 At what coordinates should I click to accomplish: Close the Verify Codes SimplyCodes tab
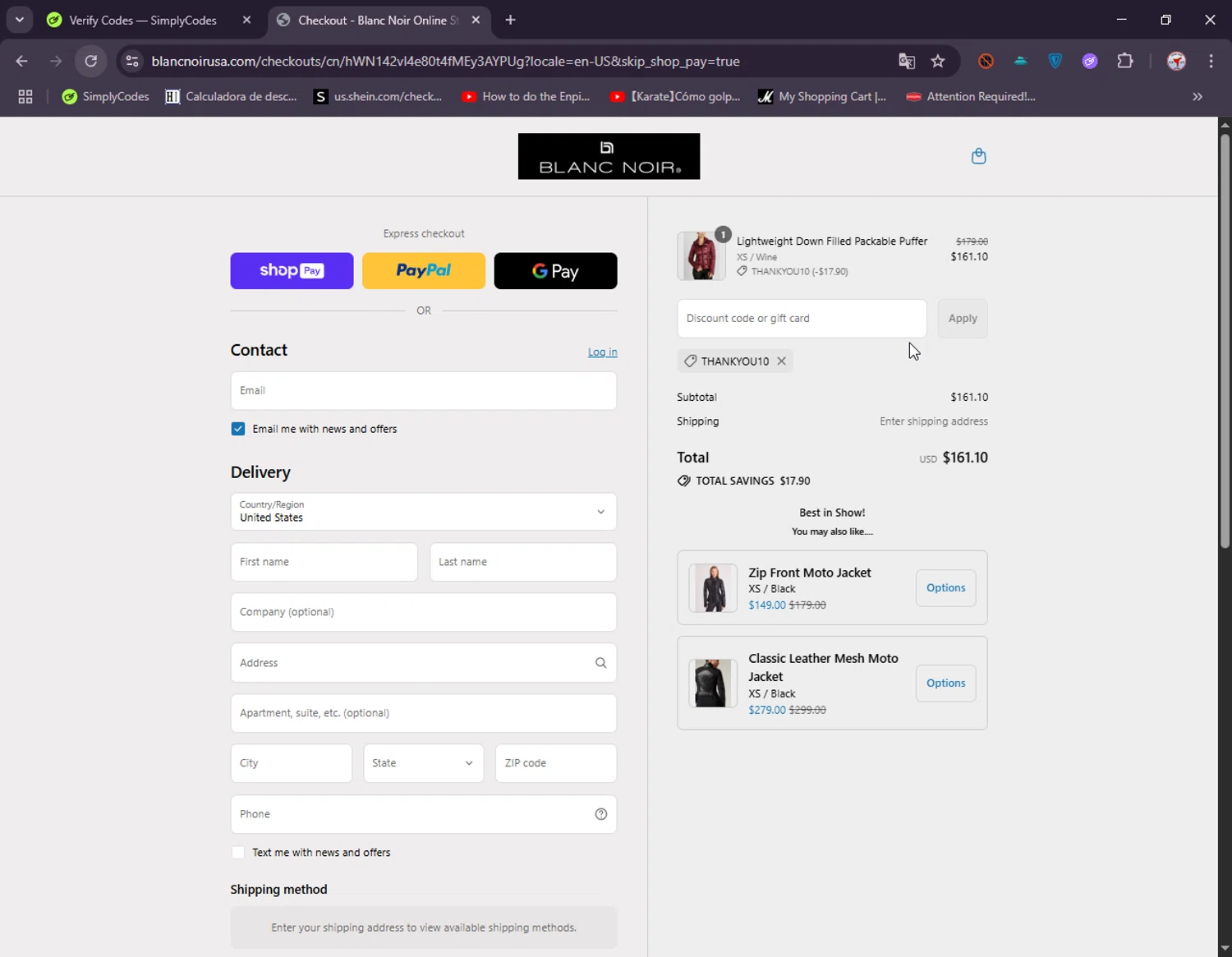(246, 20)
